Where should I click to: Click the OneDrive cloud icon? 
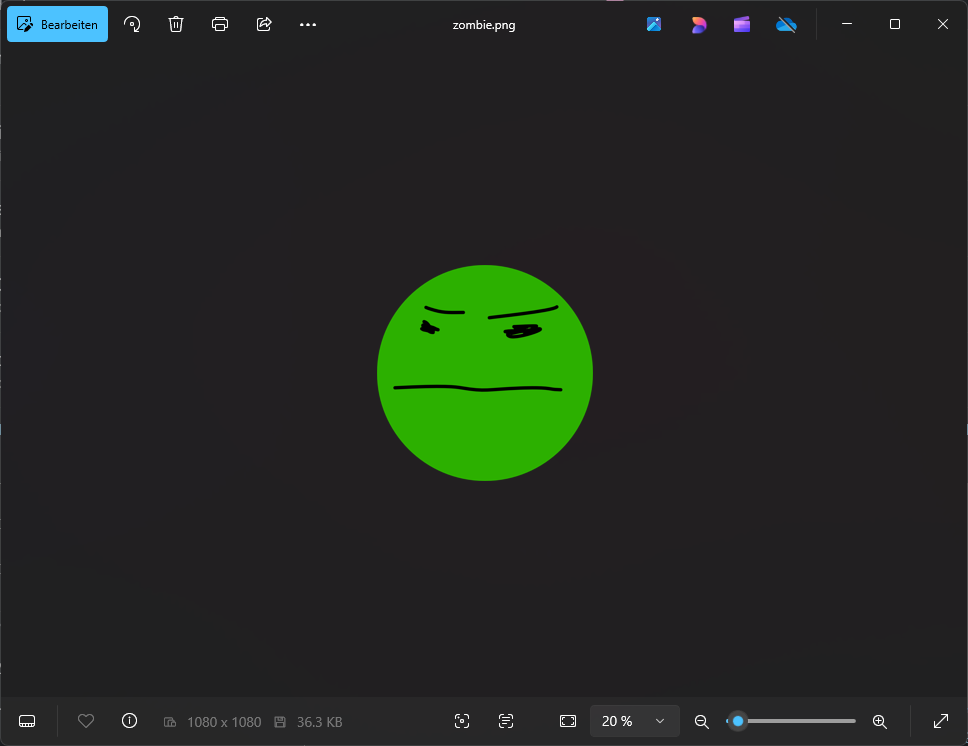pyautogui.click(x=786, y=25)
